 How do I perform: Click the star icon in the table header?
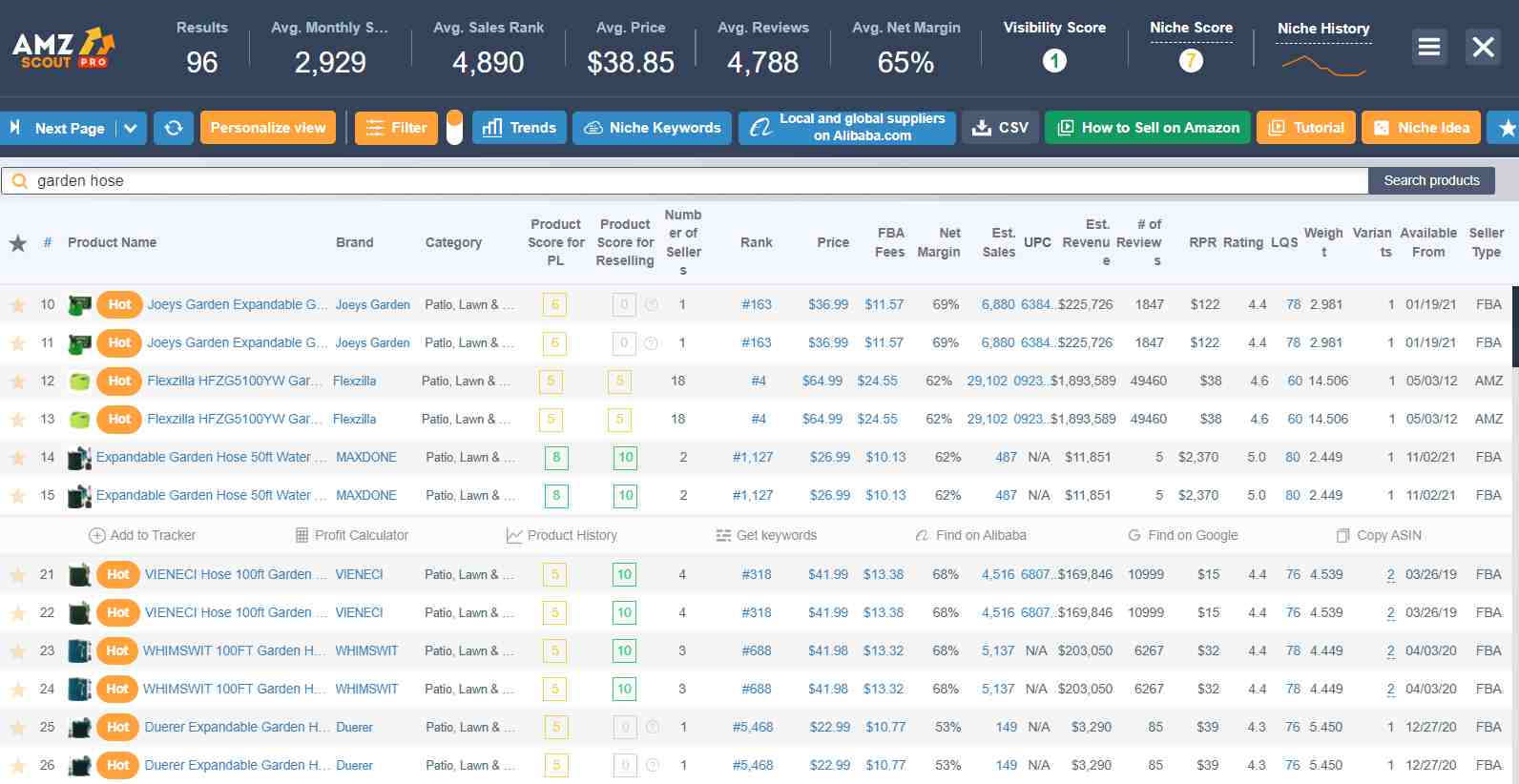pyautogui.click(x=17, y=243)
